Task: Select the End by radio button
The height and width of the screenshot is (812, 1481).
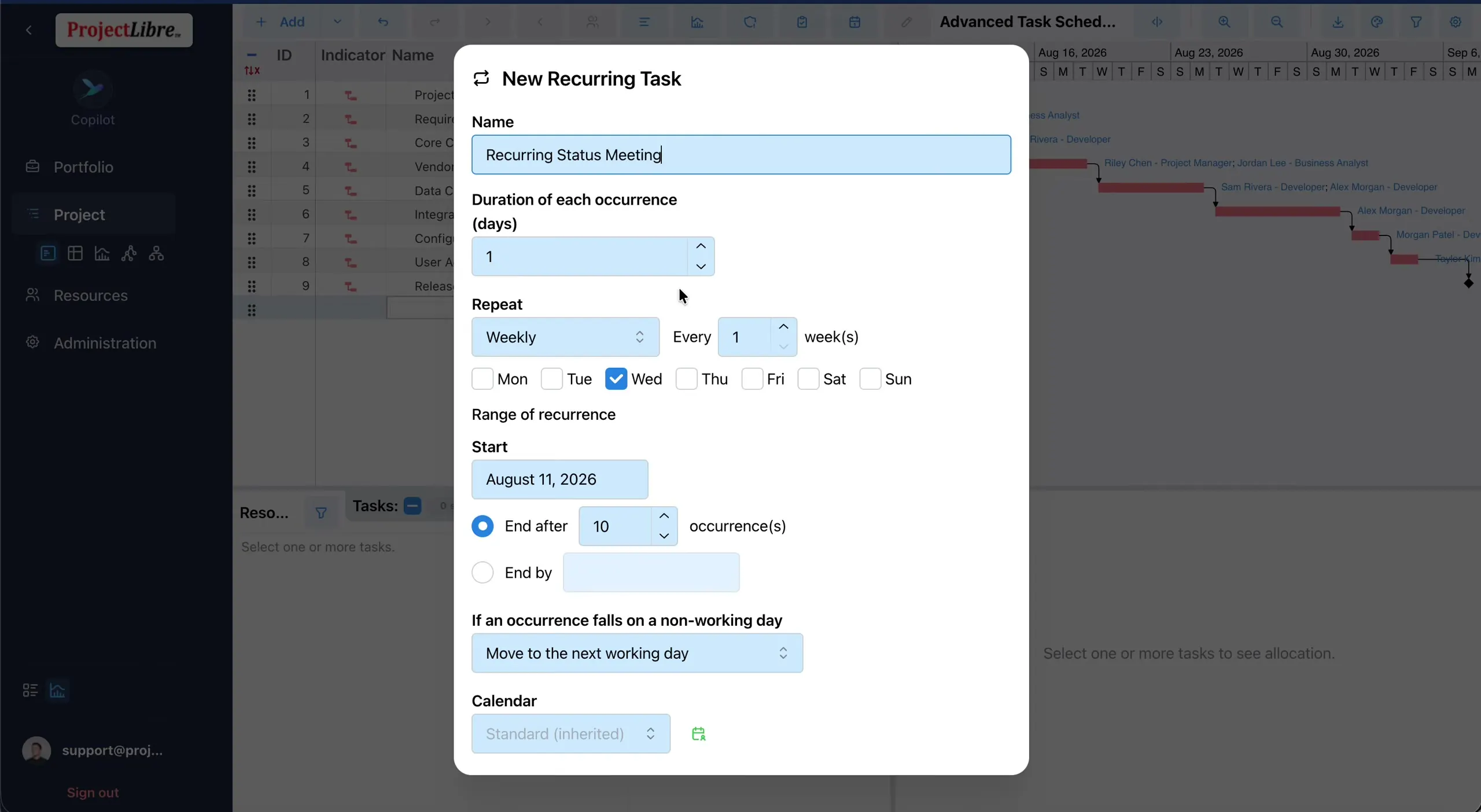Action: pos(482,573)
